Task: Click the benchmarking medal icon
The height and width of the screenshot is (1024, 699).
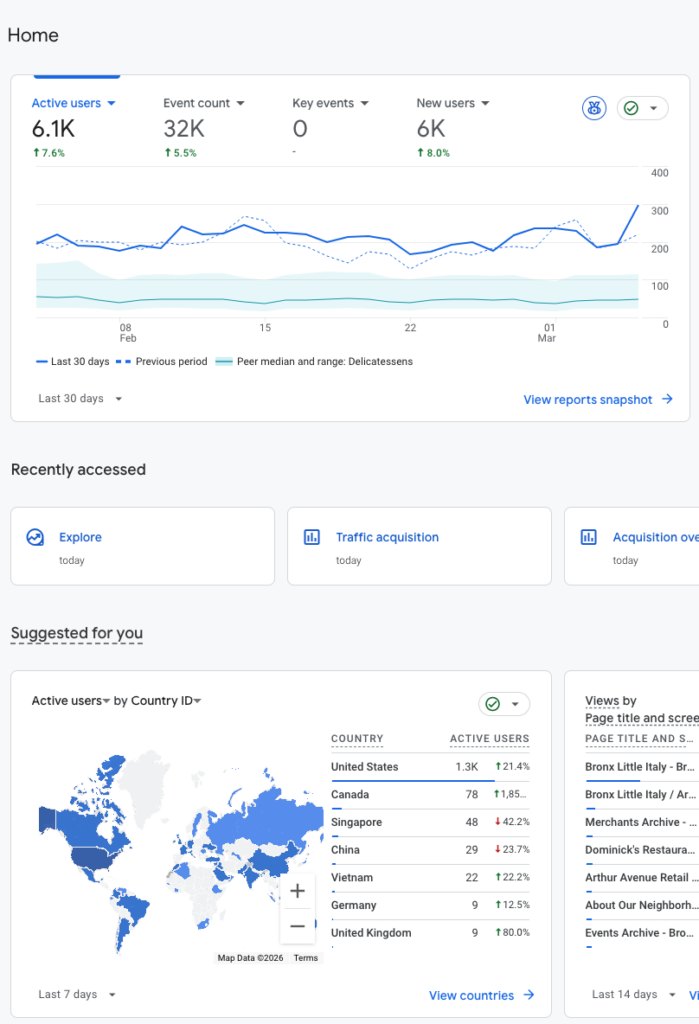Action: tap(594, 107)
